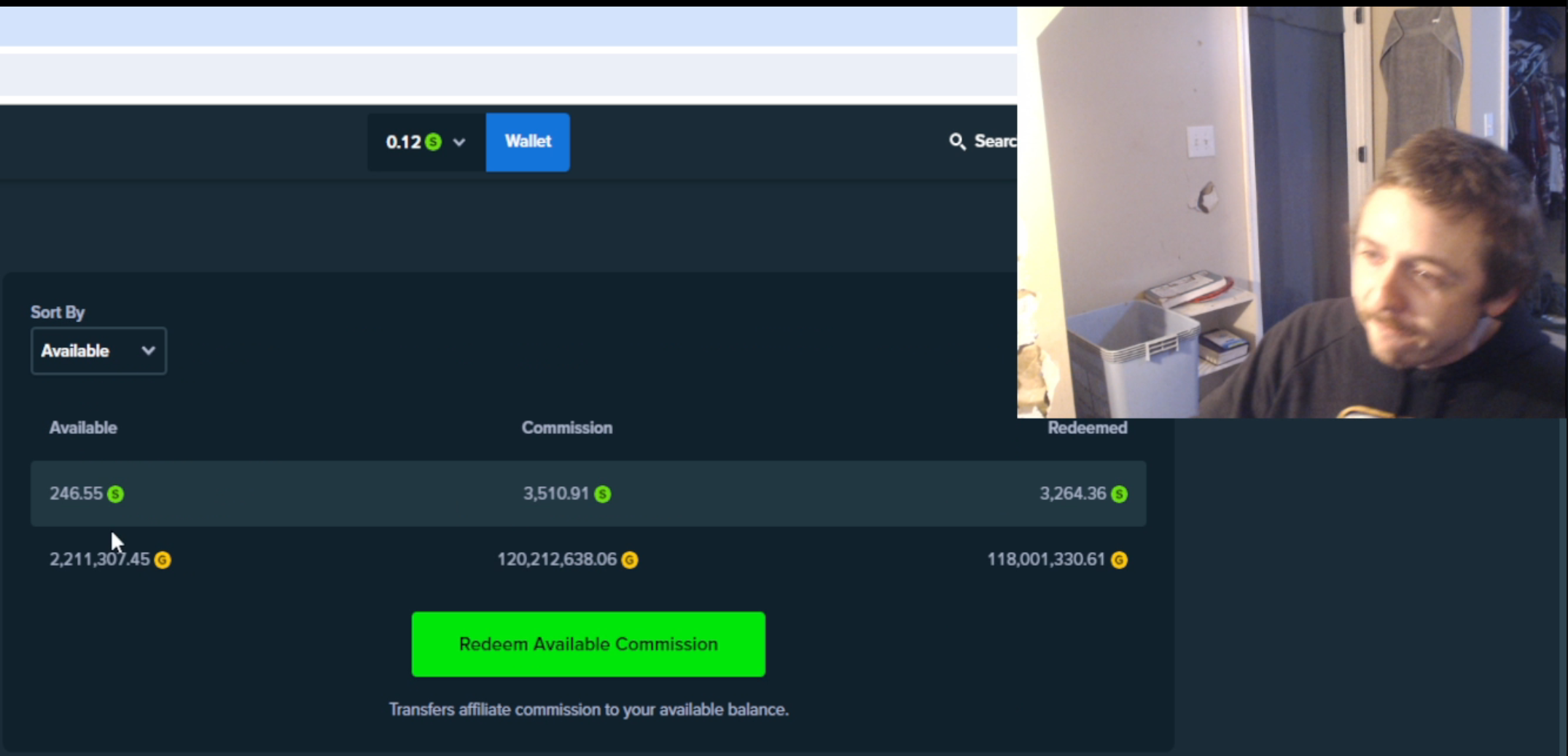The height and width of the screenshot is (756, 1568).
Task: Click the green coin icon next to 246.55
Action: (x=115, y=494)
